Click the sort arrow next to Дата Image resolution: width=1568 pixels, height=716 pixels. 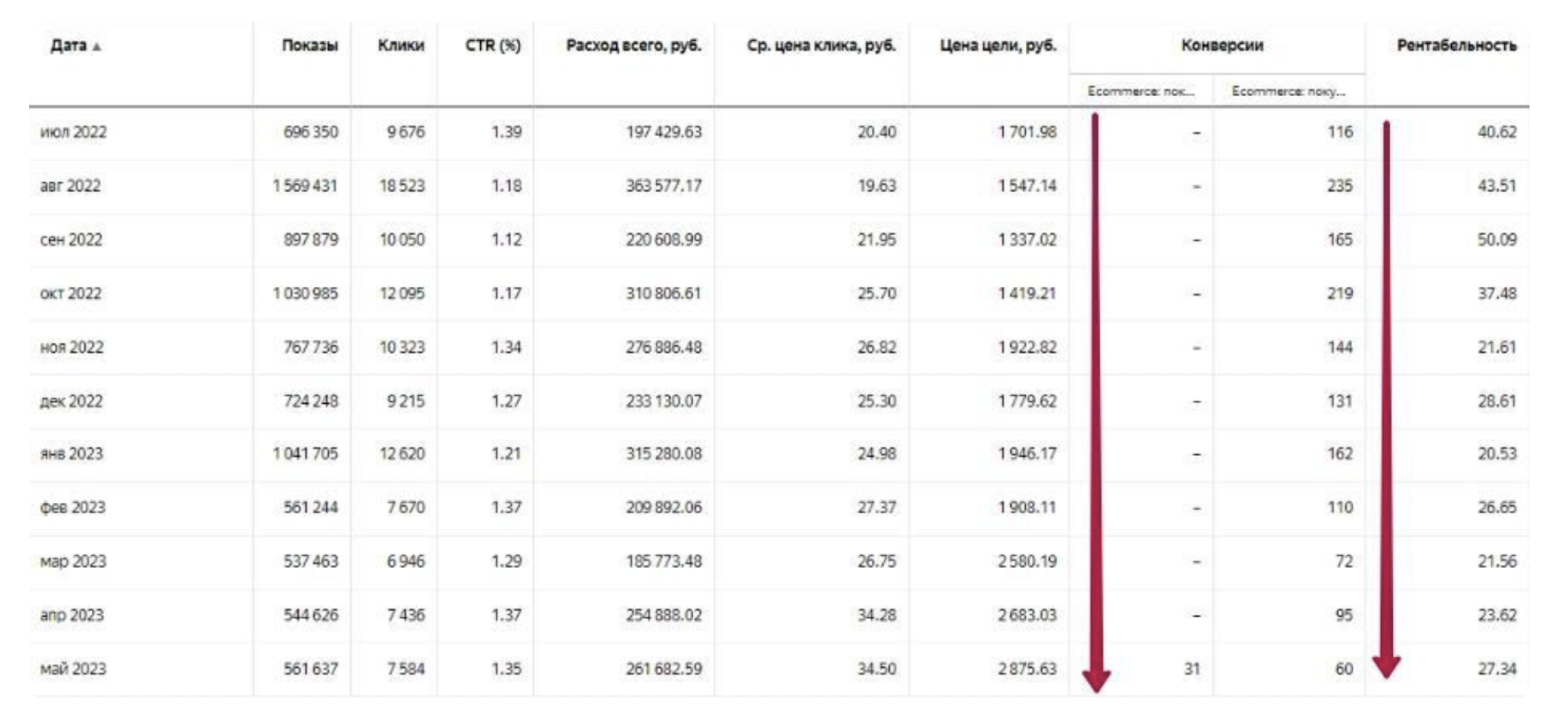pos(97,47)
